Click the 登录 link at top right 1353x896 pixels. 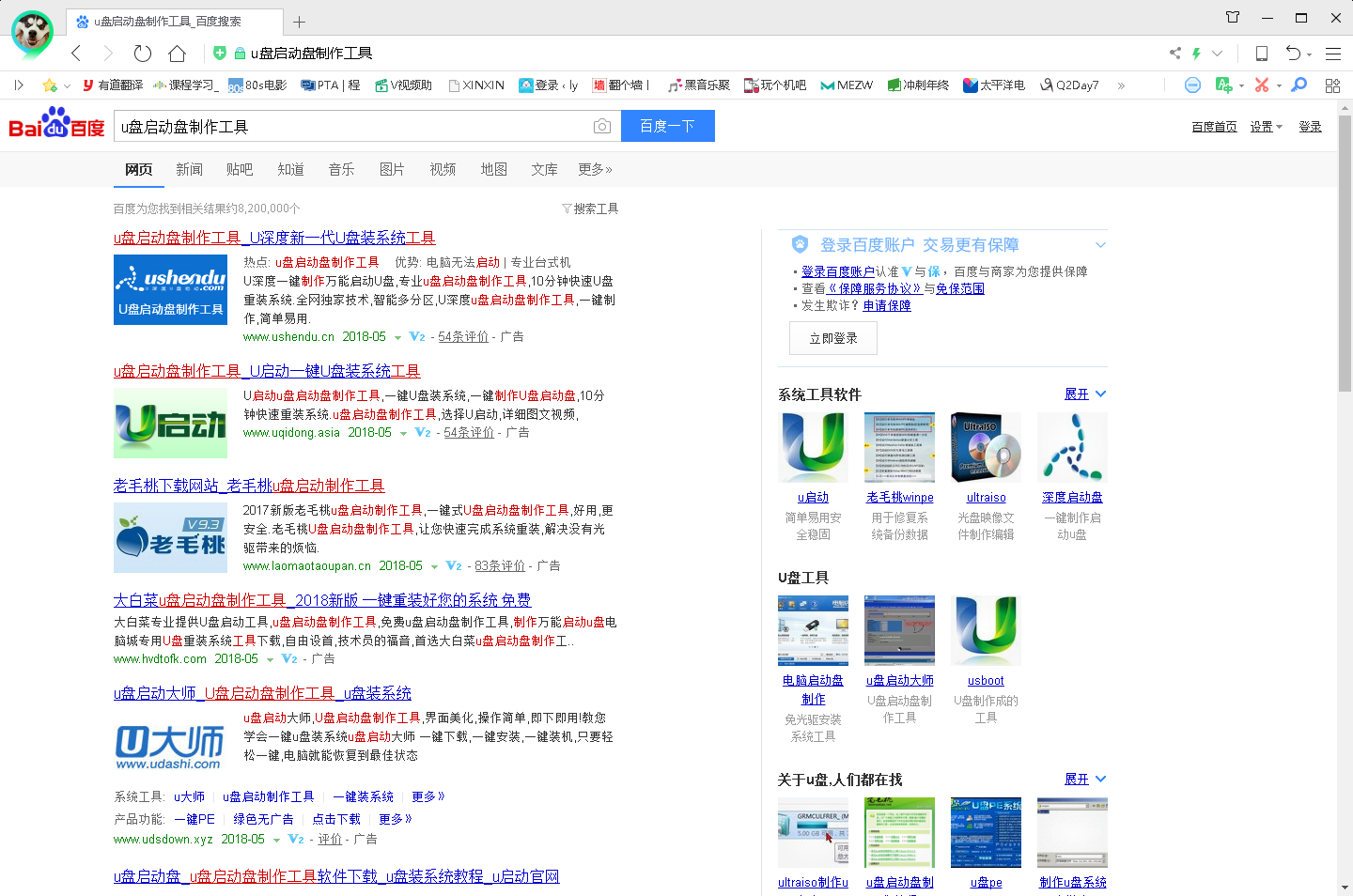pyautogui.click(x=1310, y=127)
